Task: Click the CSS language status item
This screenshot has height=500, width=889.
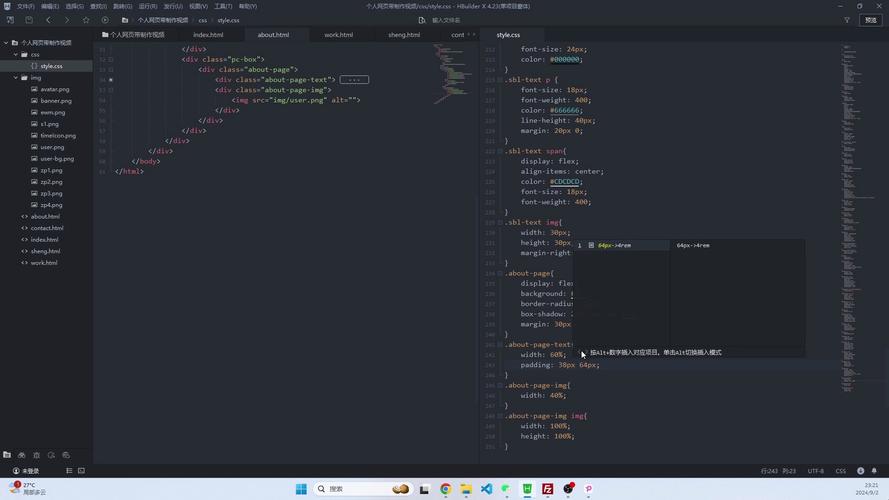Action: click(x=841, y=471)
